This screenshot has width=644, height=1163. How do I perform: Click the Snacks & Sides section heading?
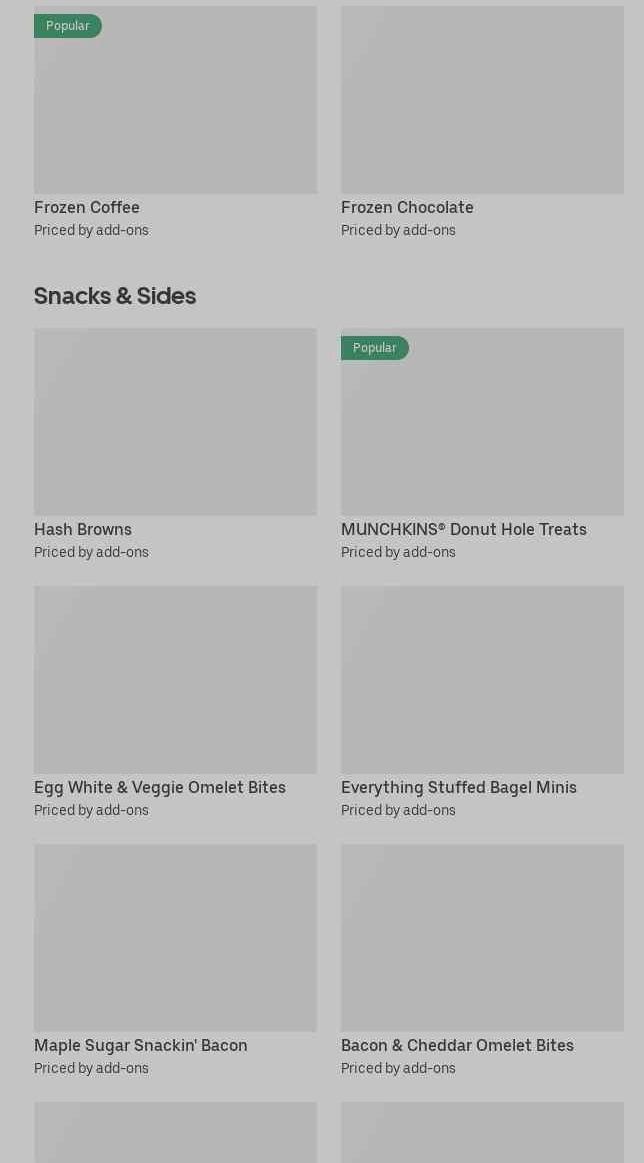(115, 296)
